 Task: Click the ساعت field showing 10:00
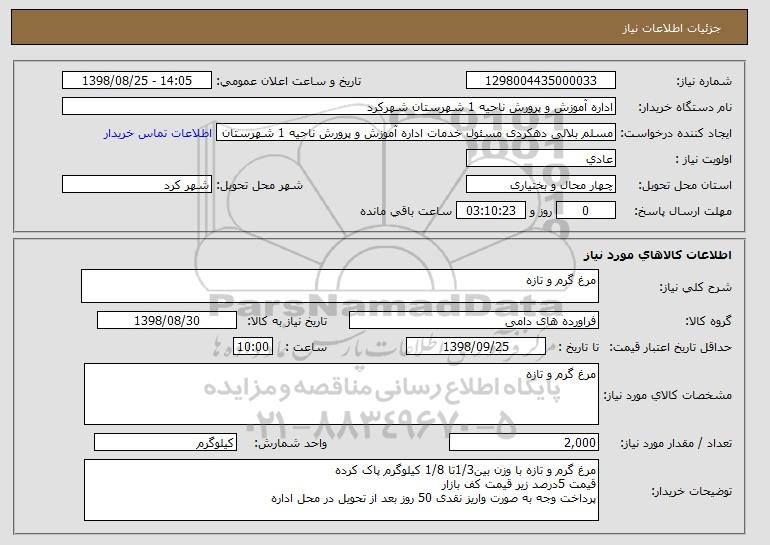(253, 347)
